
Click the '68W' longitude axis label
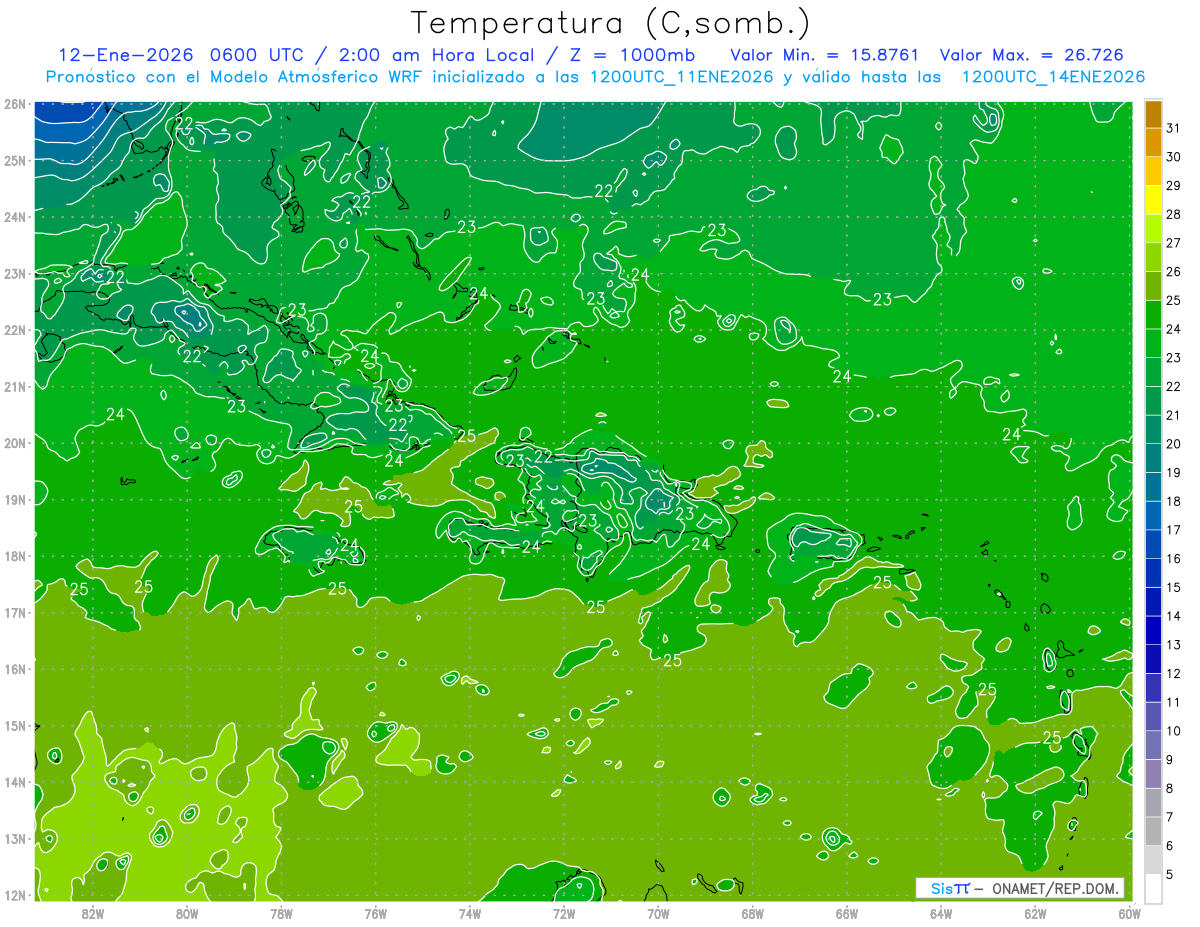click(x=752, y=913)
